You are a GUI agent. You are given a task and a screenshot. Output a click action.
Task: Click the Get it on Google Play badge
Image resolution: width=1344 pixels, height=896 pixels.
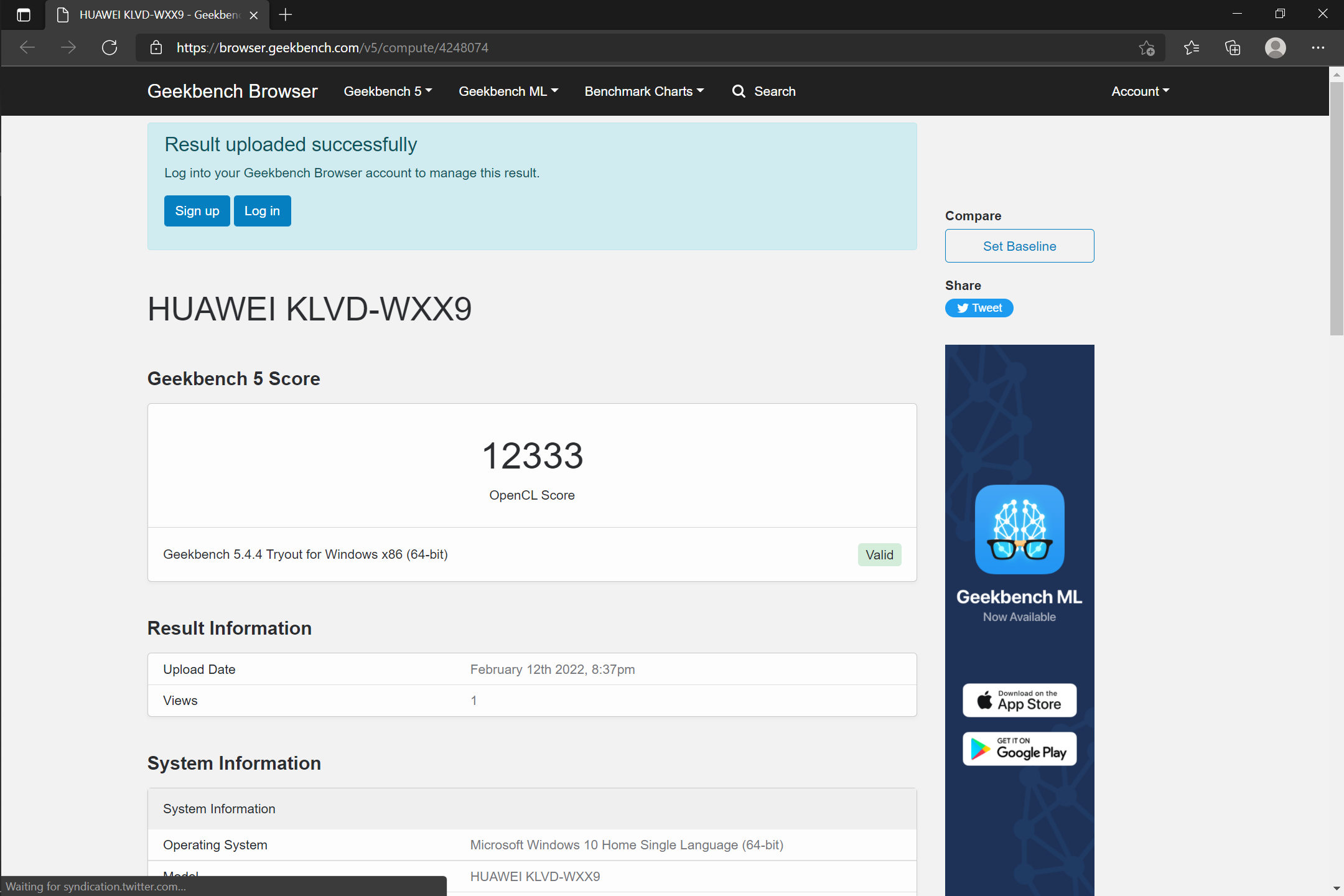click(1019, 749)
